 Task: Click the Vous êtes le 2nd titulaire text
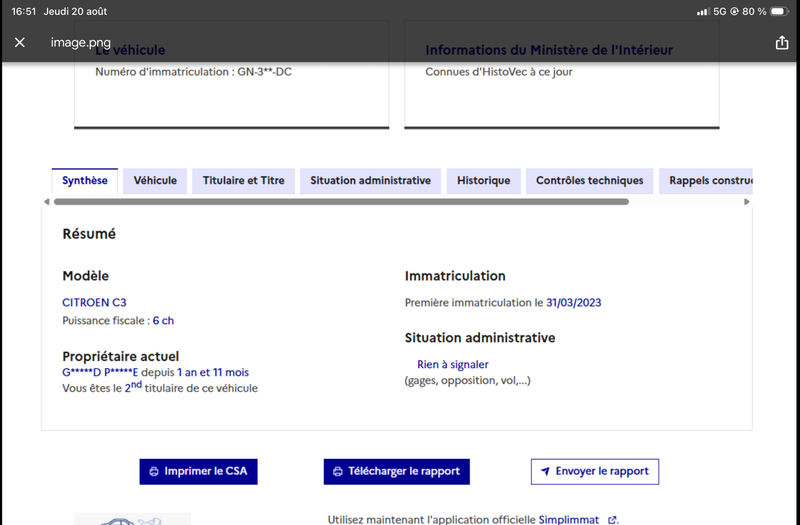160,388
